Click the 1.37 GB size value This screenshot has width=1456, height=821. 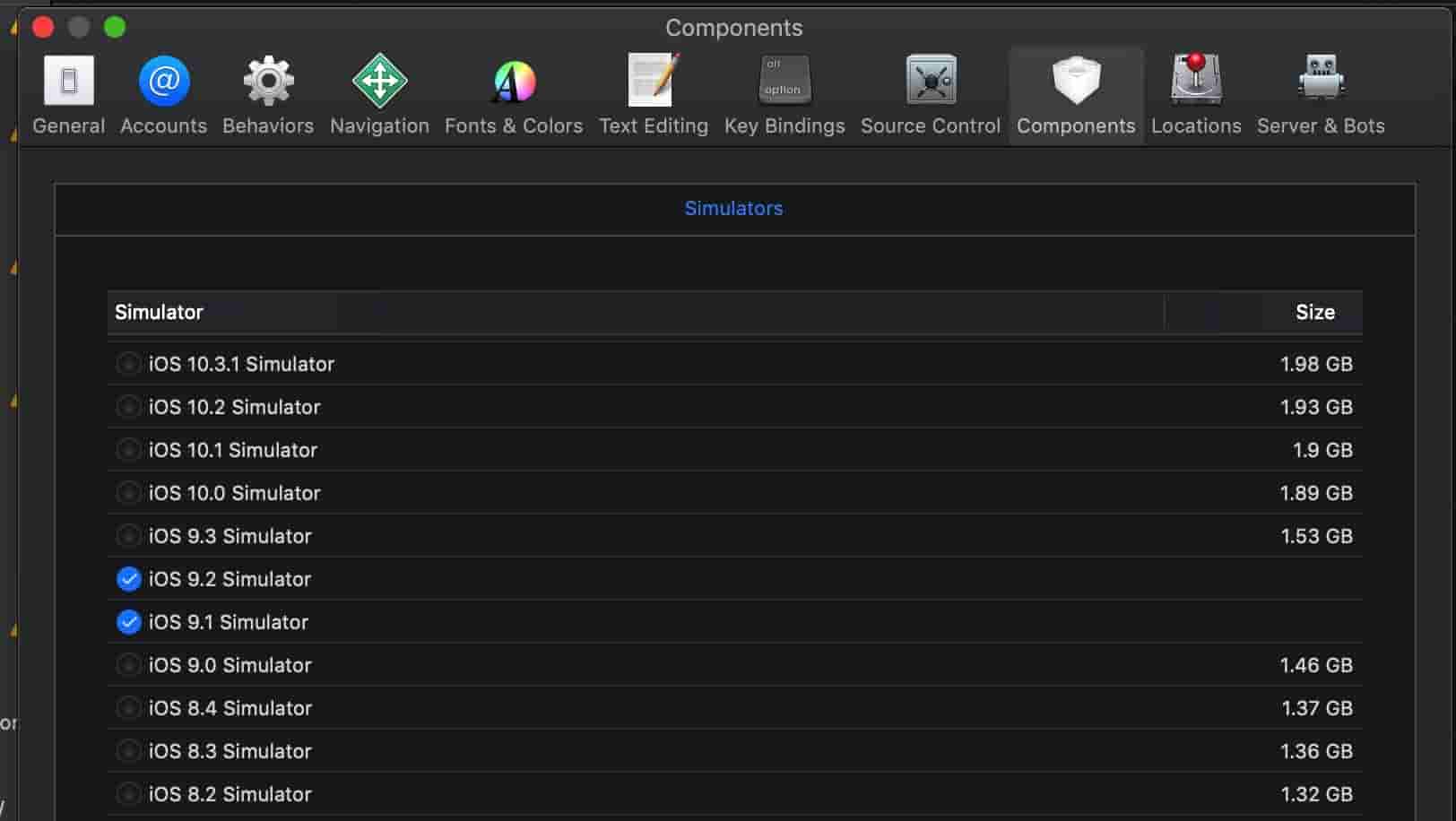1317,708
